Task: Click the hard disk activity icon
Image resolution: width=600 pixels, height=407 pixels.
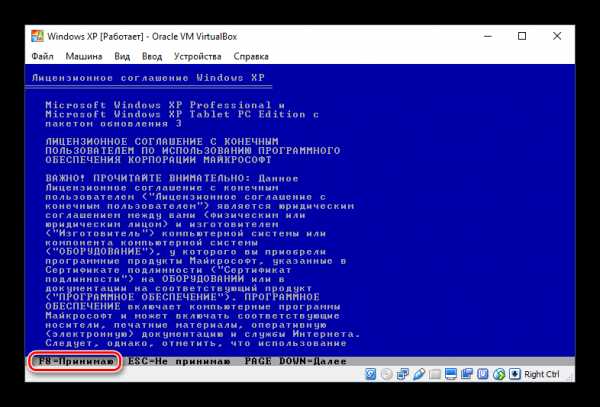Action: 371,374
